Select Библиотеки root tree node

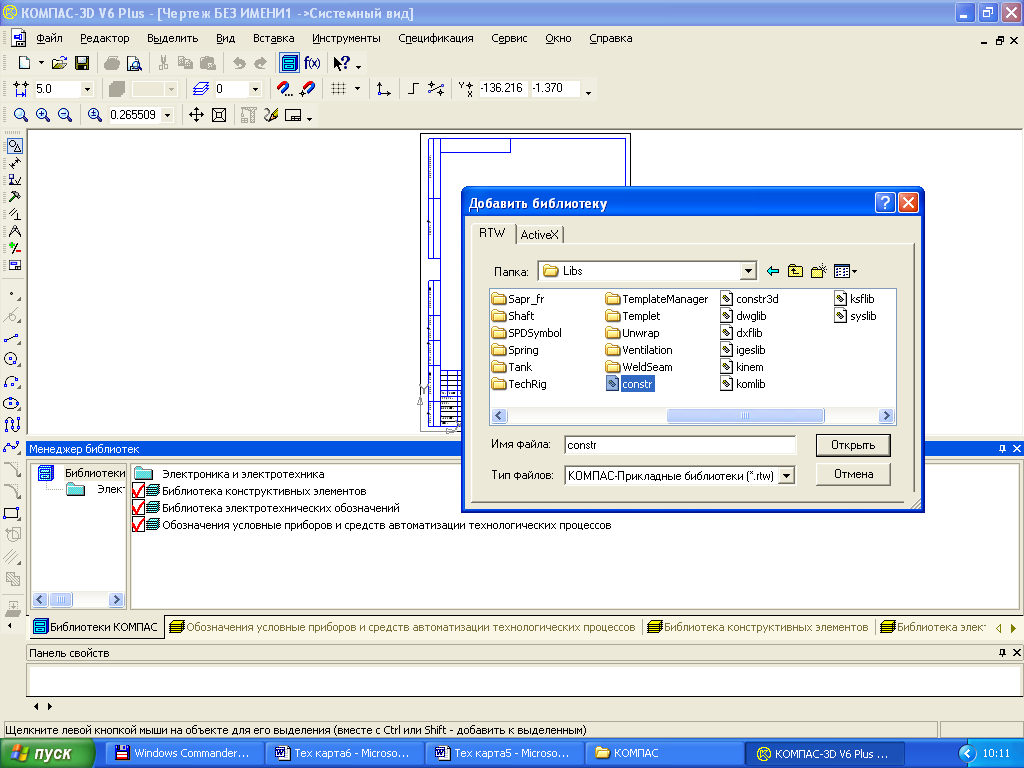coord(82,473)
